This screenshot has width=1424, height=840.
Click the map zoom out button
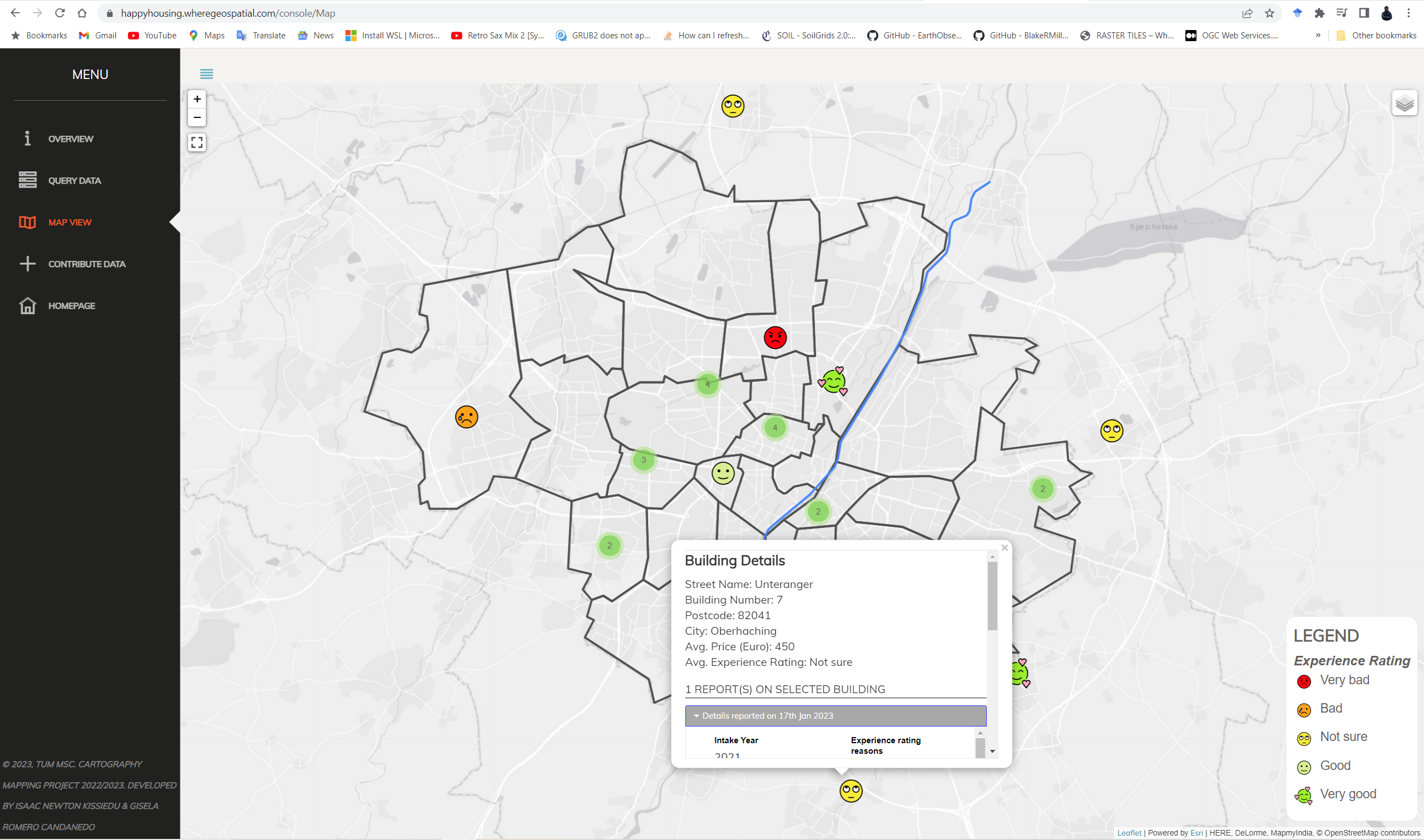click(197, 118)
